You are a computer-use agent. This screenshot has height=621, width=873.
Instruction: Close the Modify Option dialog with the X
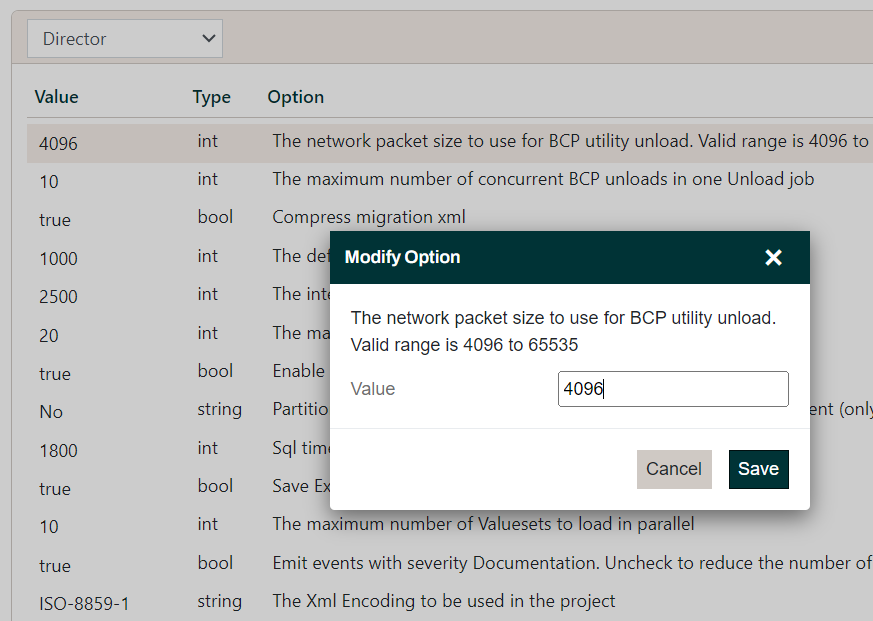click(x=773, y=257)
